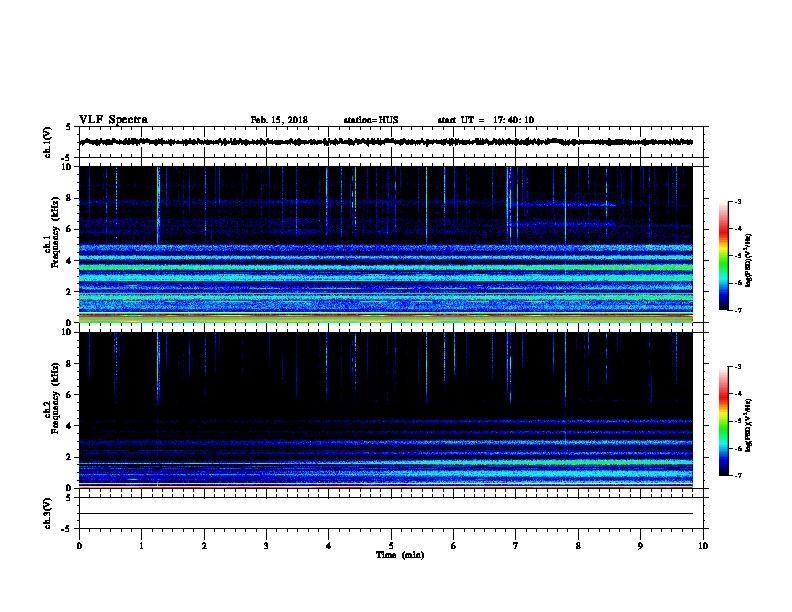Image resolution: width=792 pixels, height=612 pixels.
Task: Click time axis tick label '10'
Action: click(703, 546)
